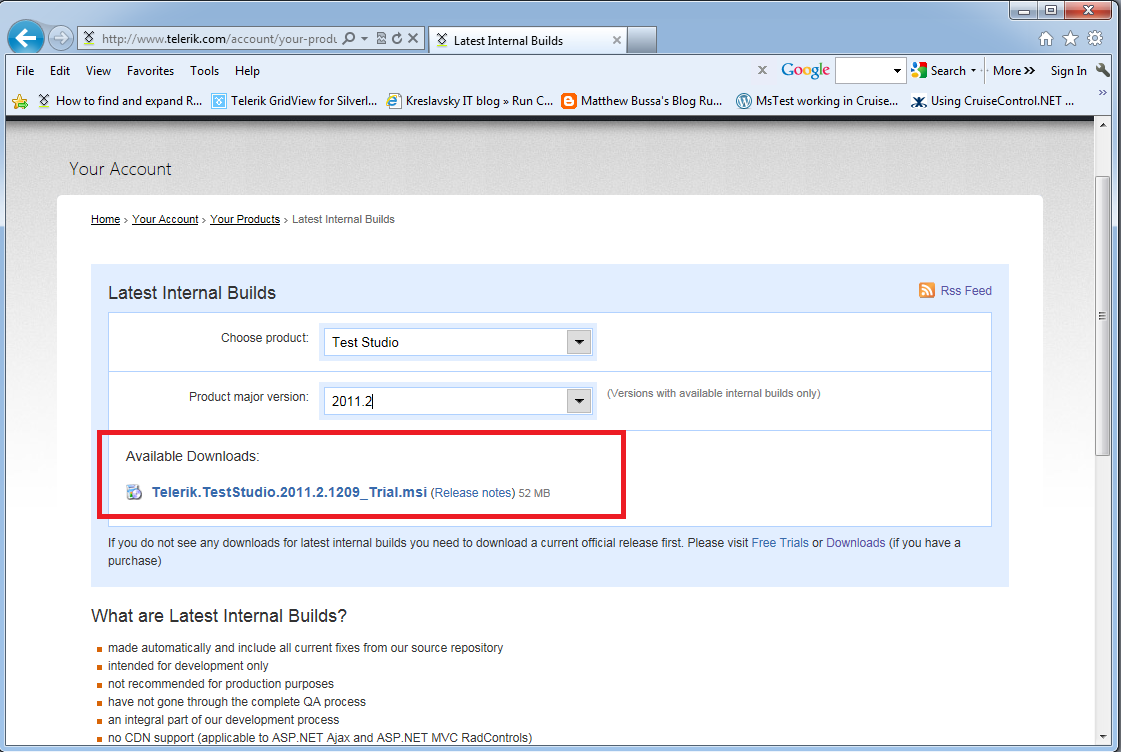This screenshot has height=752, width=1121.
Task: Select the Latest Internal Builds tab
Action: [x=528, y=40]
